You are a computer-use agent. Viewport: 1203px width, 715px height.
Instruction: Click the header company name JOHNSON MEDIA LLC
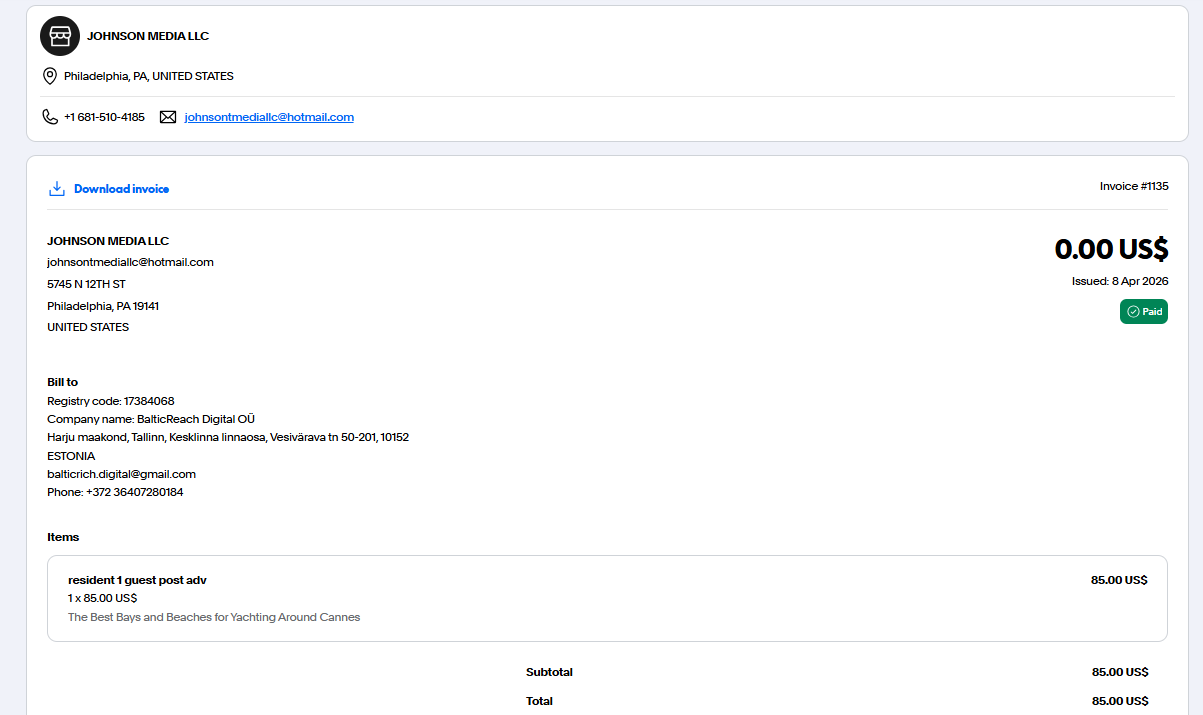click(148, 36)
